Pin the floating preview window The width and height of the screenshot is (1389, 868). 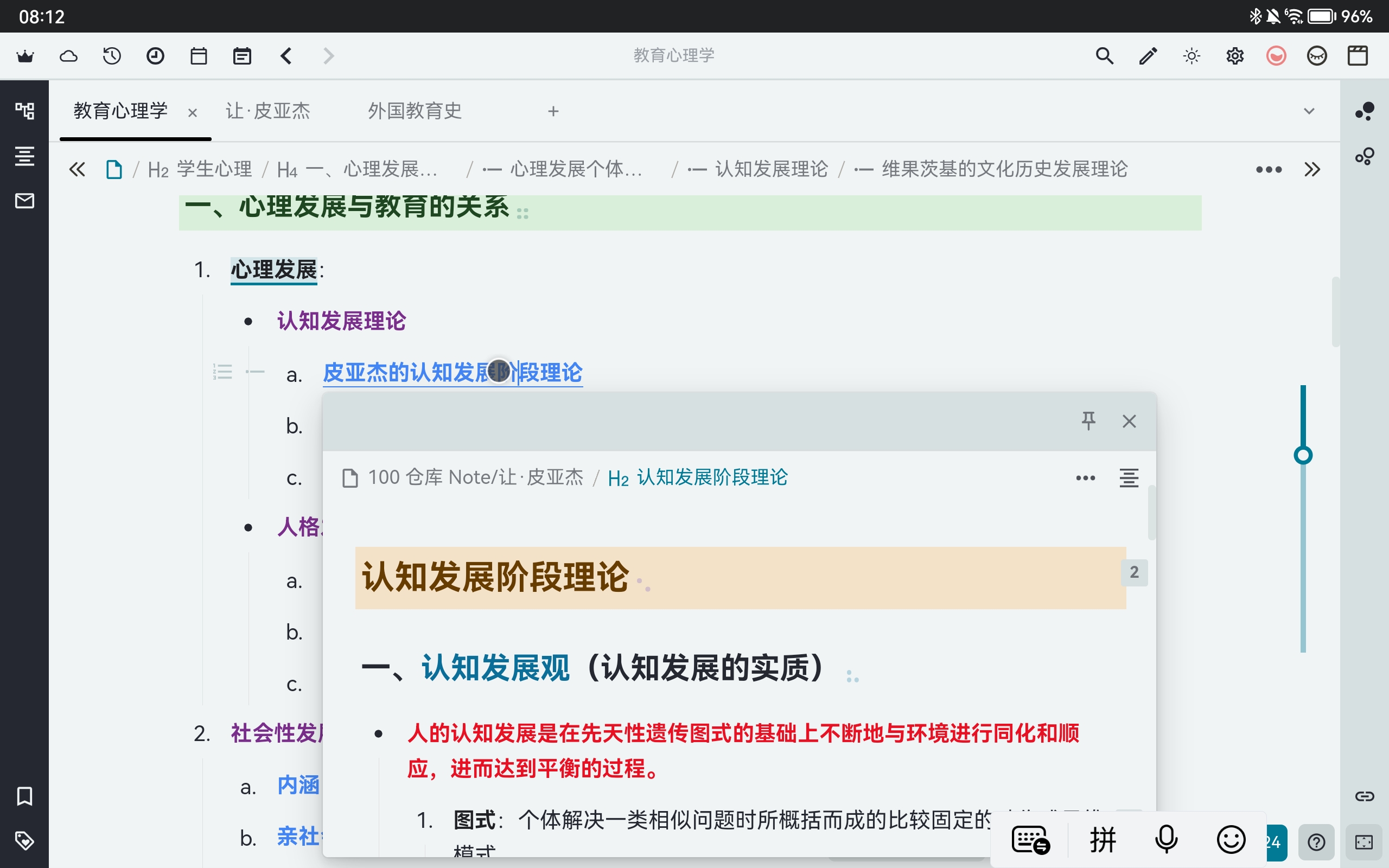click(x=1088, y=422)
